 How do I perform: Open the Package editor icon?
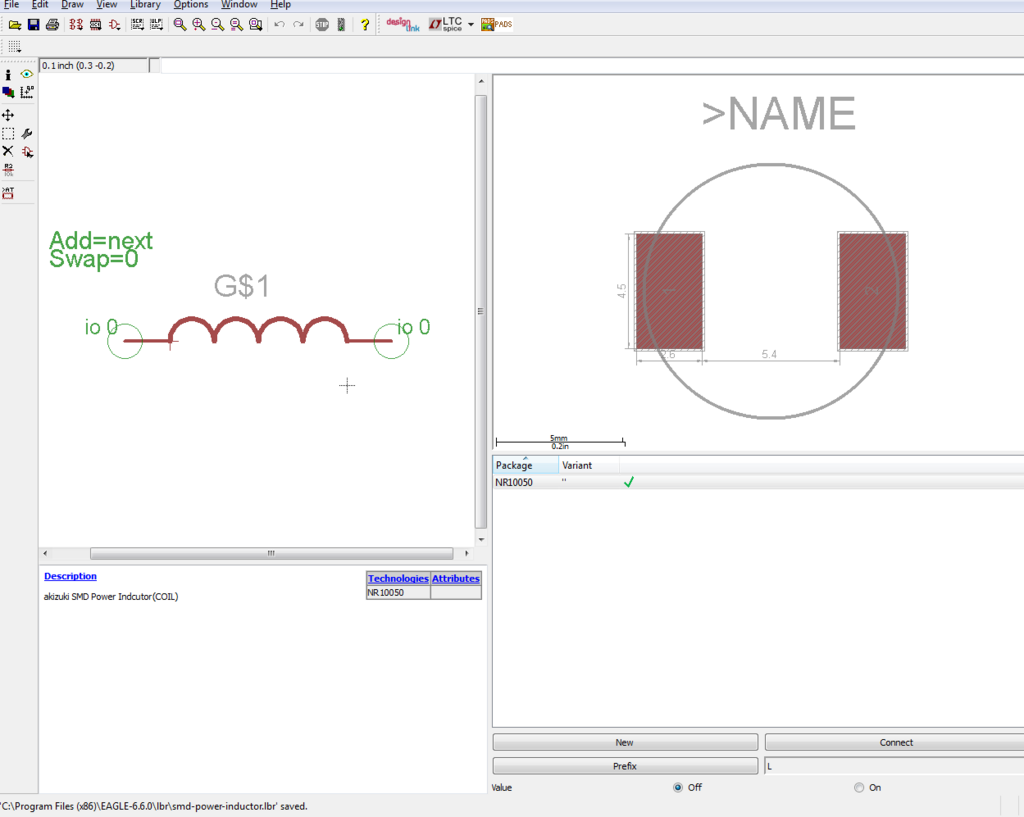pos(95,25)
